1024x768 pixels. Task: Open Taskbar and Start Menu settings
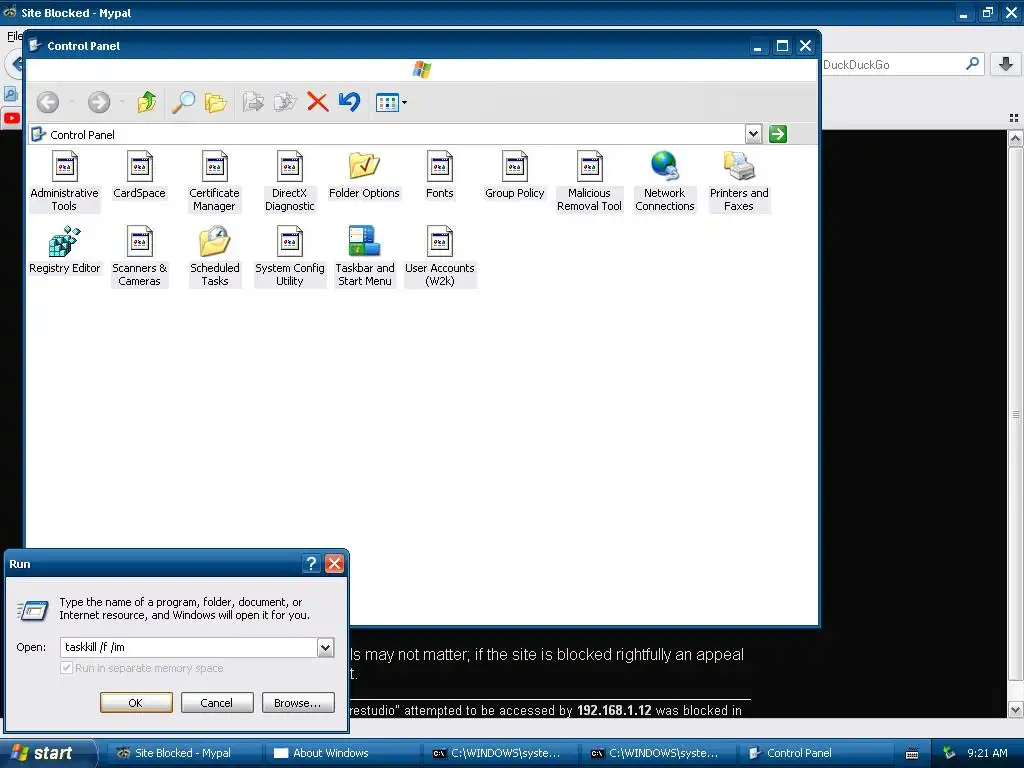click(x=364, y=256)
